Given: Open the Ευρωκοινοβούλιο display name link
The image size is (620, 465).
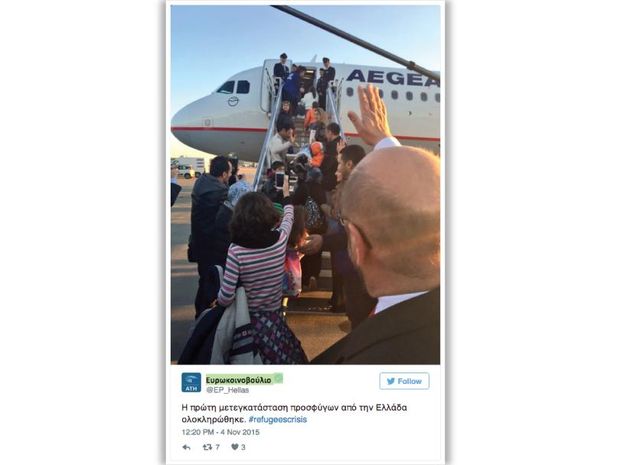Looking at the screenshot, I should [x=239, y=380].
